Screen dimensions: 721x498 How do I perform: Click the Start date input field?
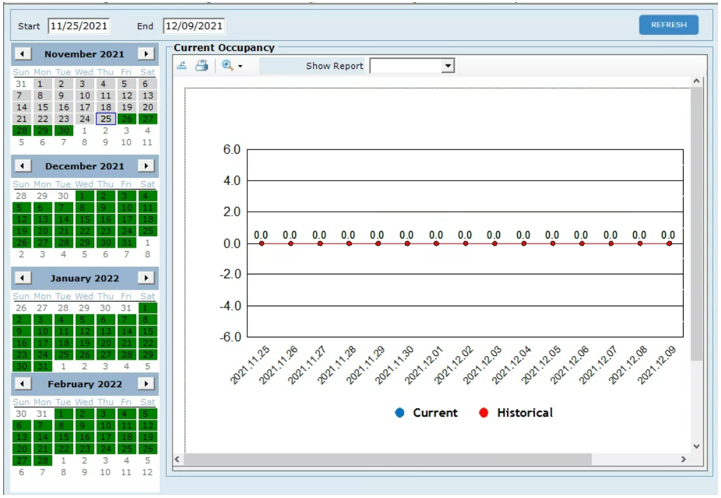[78, 26]
